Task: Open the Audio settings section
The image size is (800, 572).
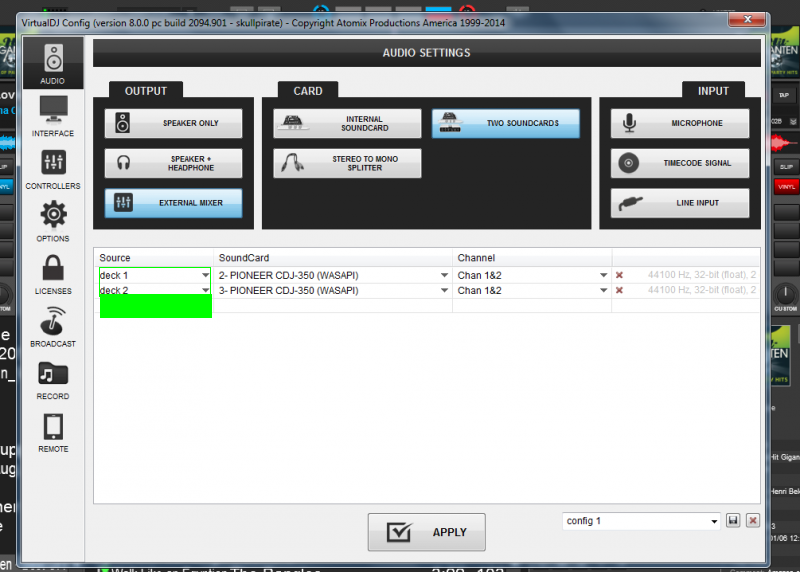Action: pos(53,64)
